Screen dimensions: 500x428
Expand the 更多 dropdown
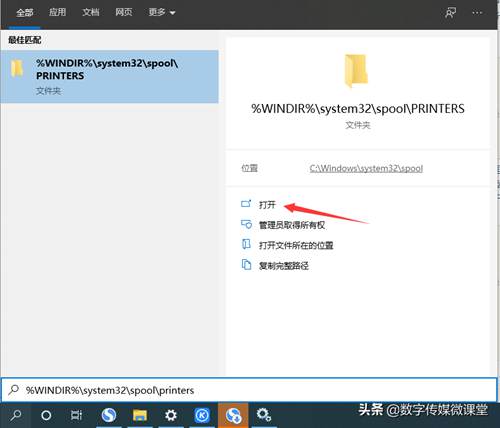point(162,13)
